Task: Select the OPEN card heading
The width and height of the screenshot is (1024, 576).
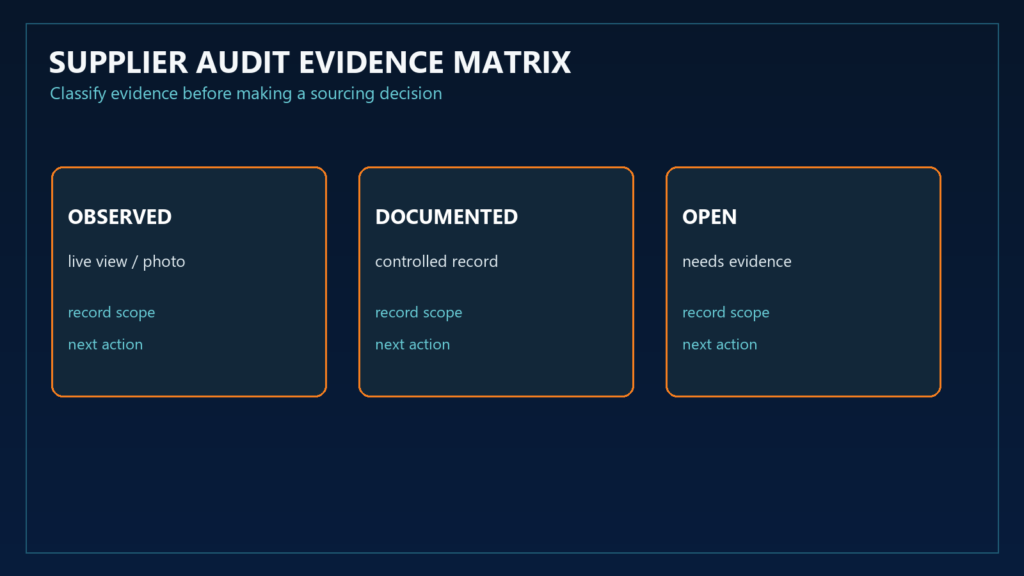Action: point(709,217)
